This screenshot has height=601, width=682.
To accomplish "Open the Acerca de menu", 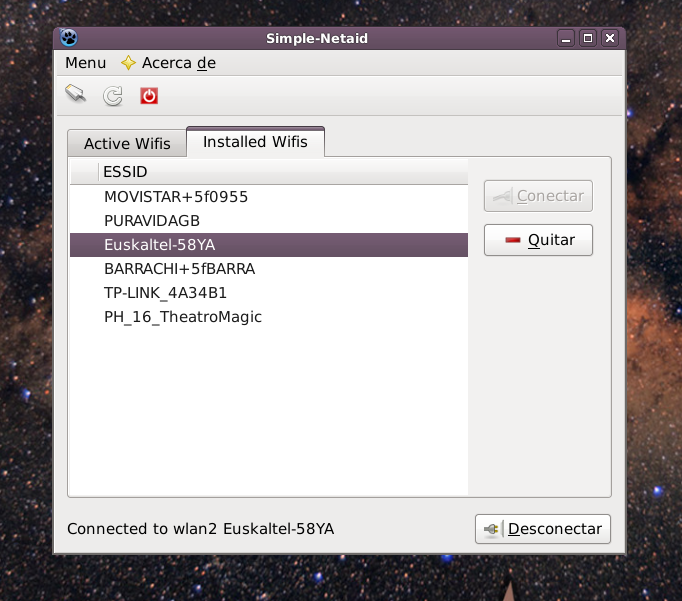I will [168, 63].
